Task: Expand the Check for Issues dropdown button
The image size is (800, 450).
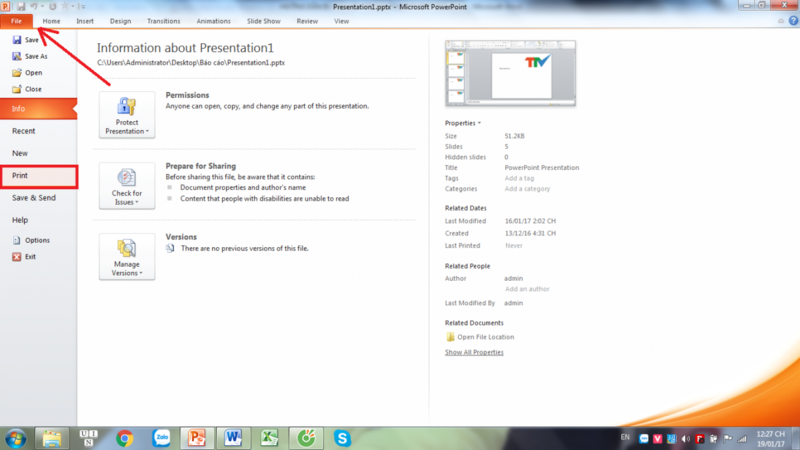Action: tap(127, 186)
